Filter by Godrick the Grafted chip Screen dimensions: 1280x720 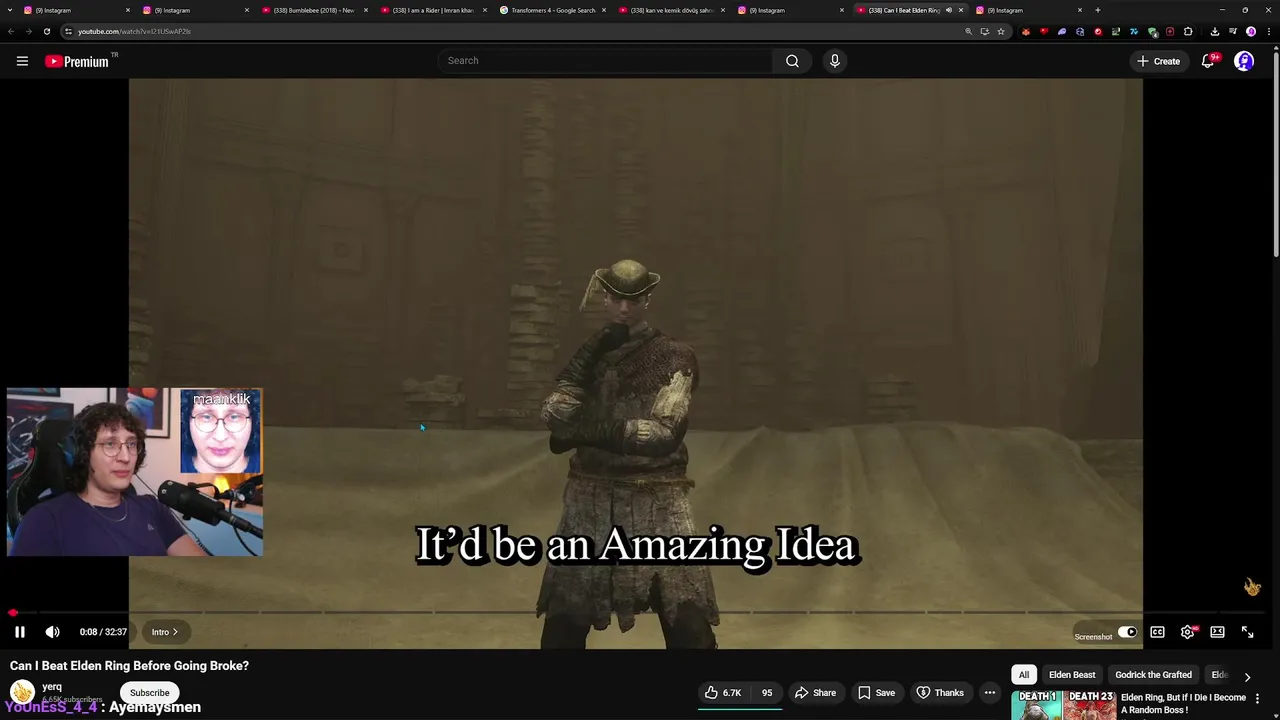click(x=1153, y=675)
